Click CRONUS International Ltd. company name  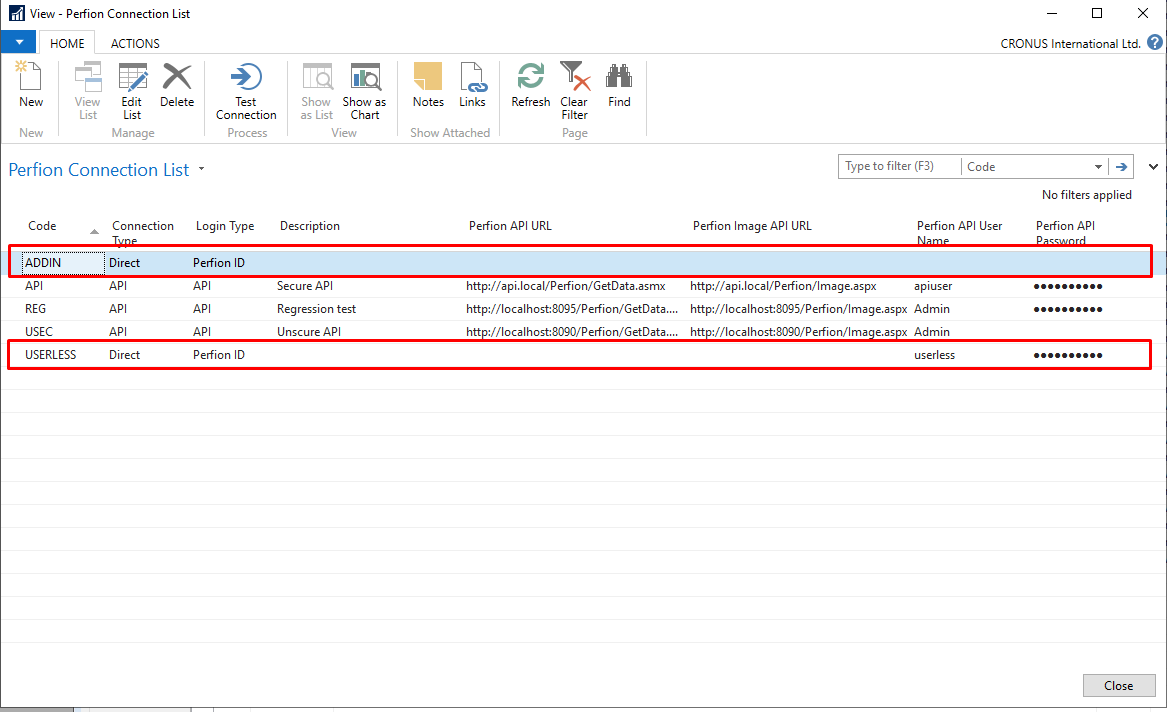click(x=1070, y=43)
